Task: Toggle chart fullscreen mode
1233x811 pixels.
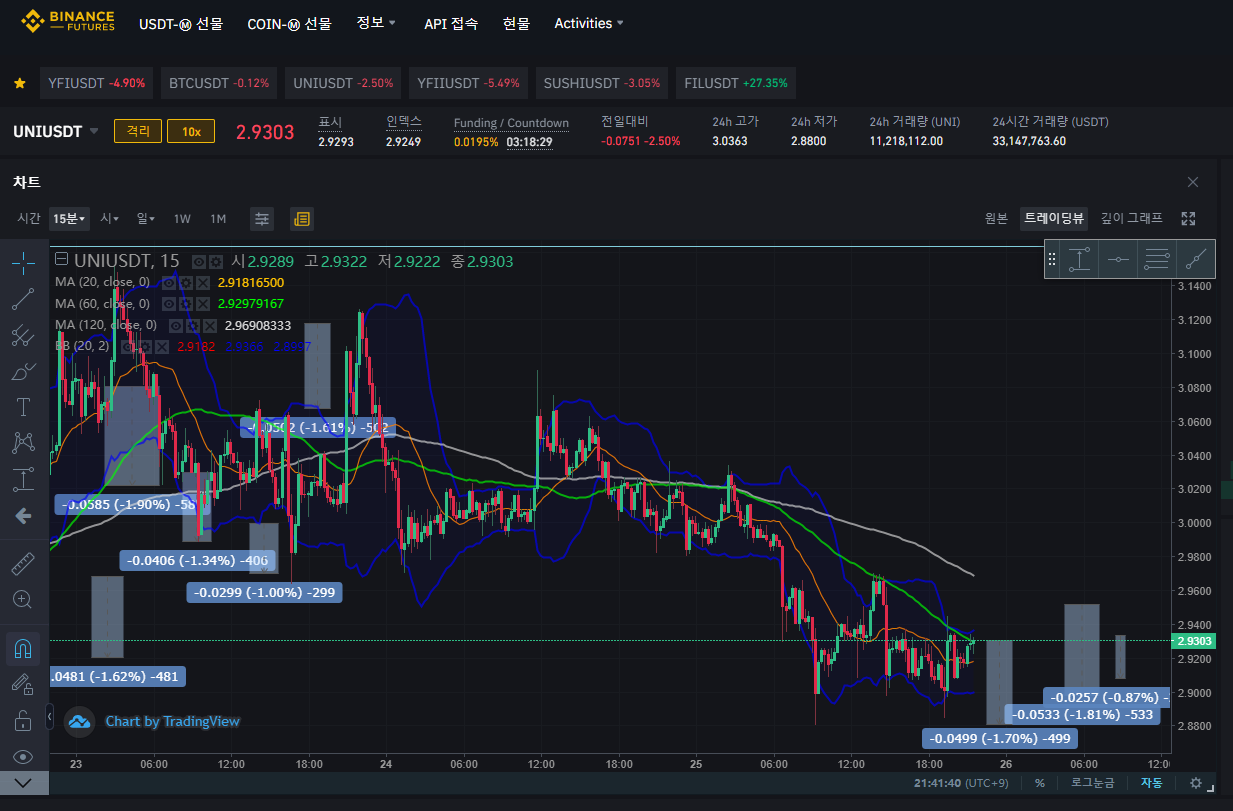Action: tap(1188, 218)
